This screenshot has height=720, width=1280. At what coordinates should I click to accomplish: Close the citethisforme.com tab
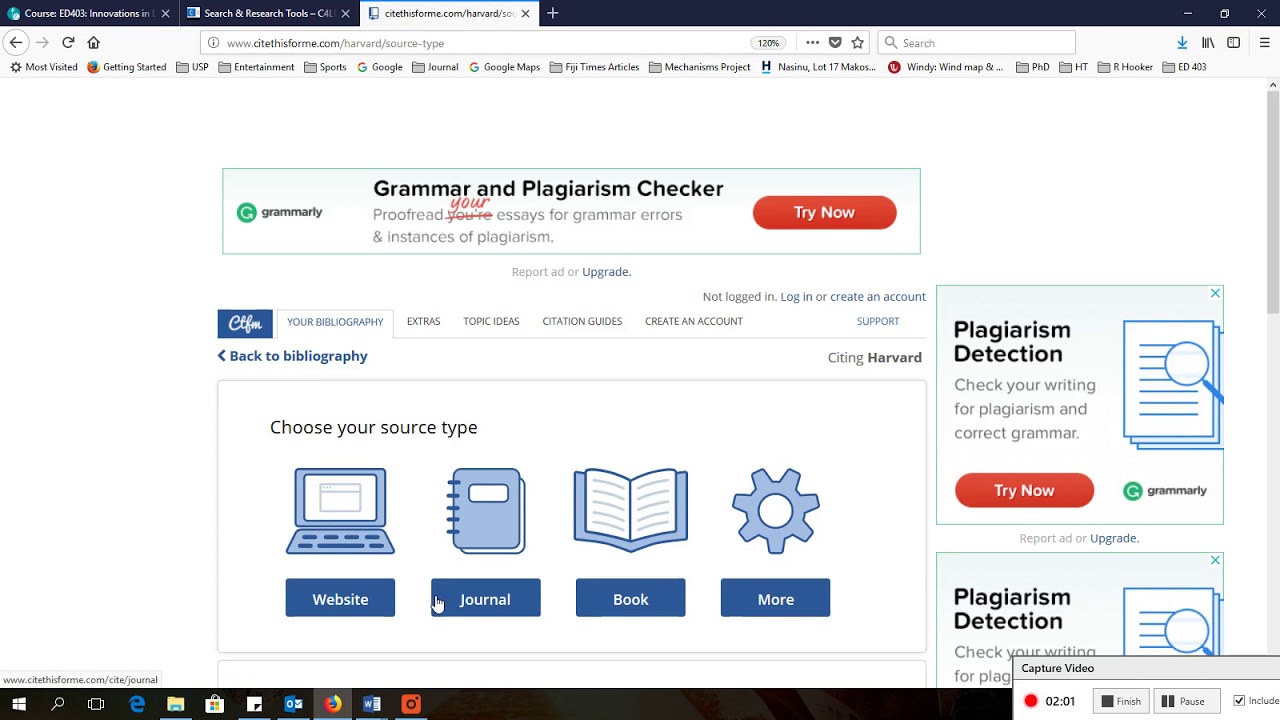click(525, 13)
